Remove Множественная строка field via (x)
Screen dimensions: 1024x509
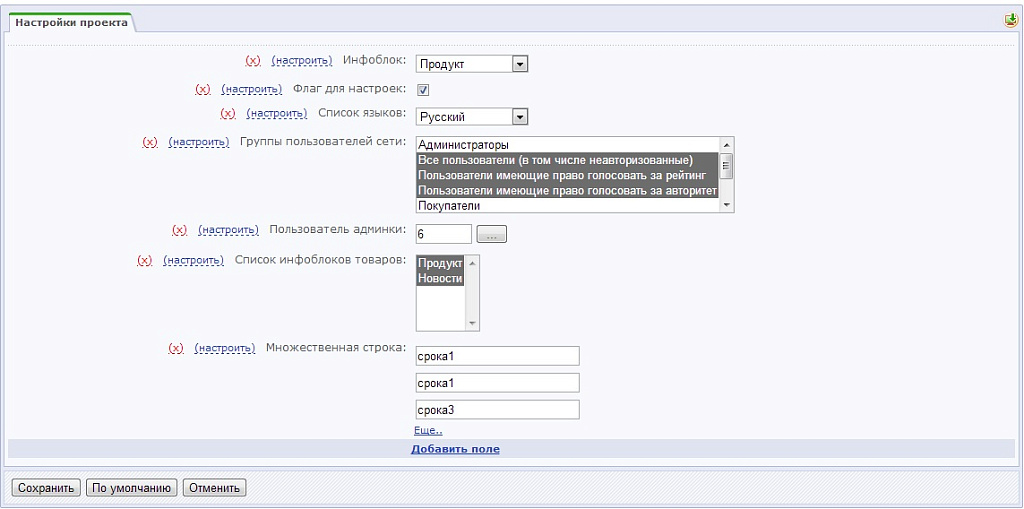[x=176, y=348]
